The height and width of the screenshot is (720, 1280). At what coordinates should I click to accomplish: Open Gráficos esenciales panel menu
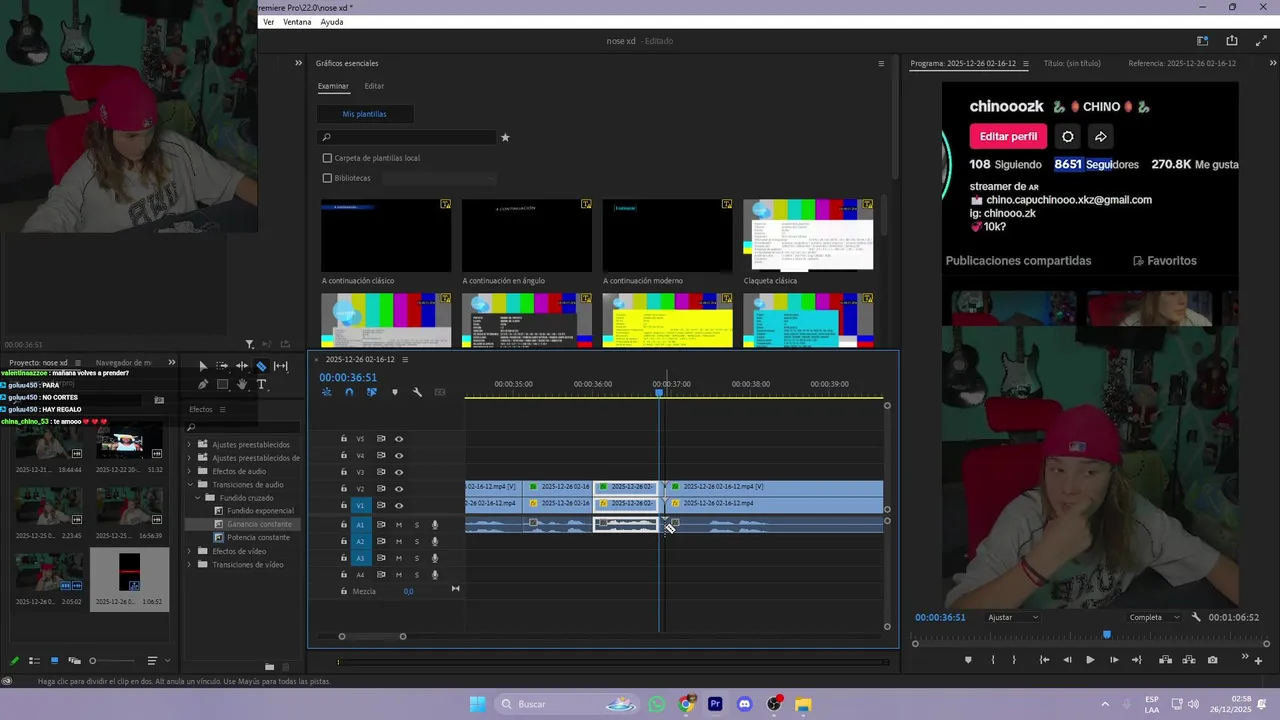pos(881,63)
